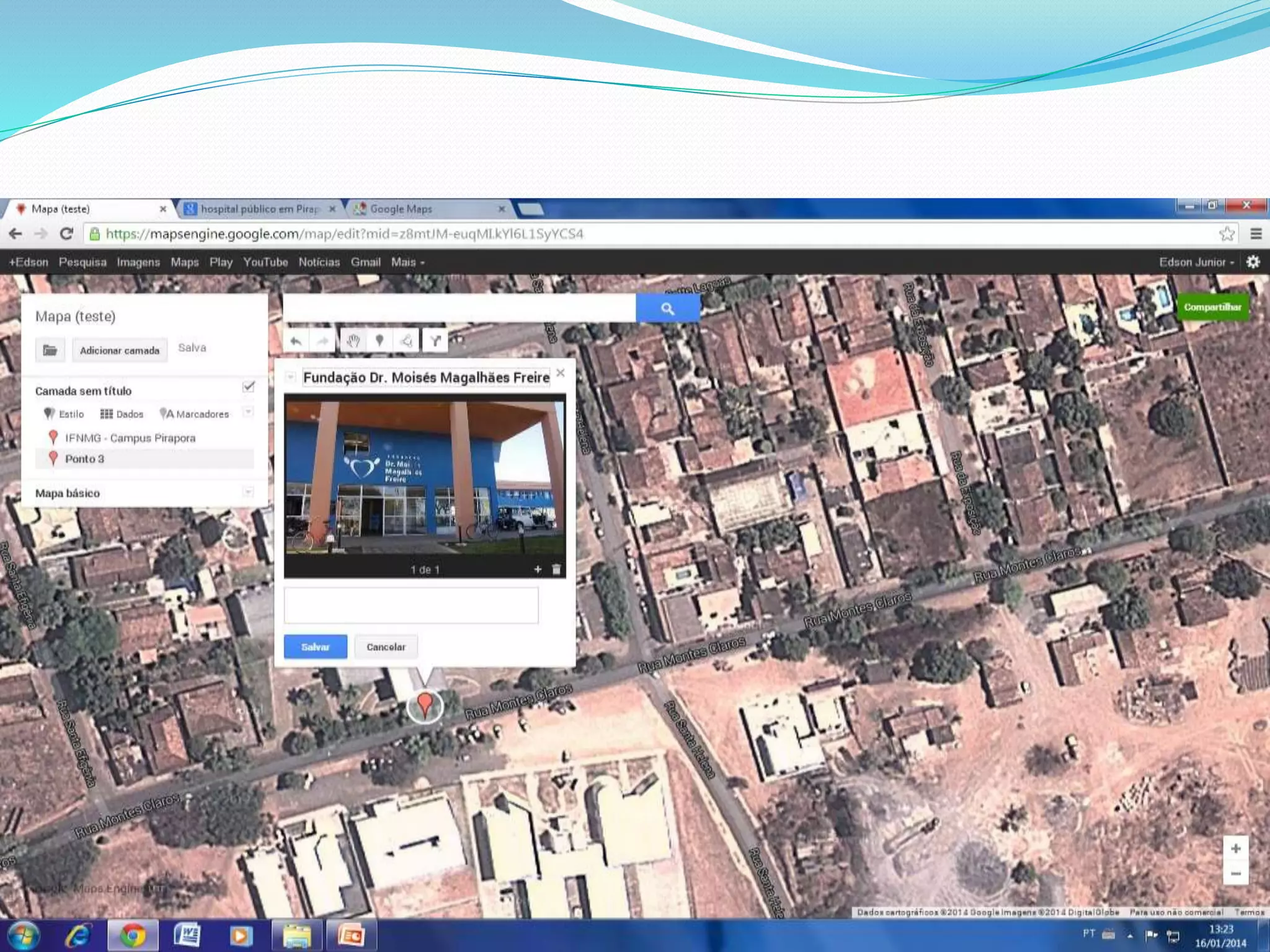Click the Compartilhar button
This screenshot has height=952, width=1270.
click(x=1212, y=307)
